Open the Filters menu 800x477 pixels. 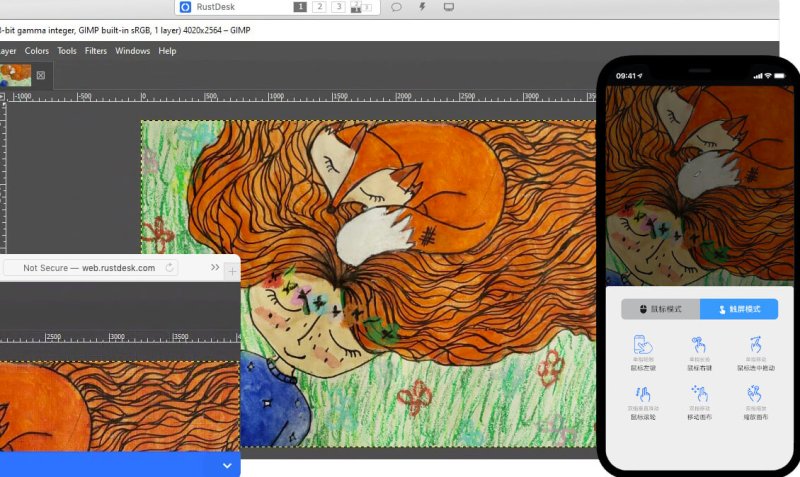point(96,51)
